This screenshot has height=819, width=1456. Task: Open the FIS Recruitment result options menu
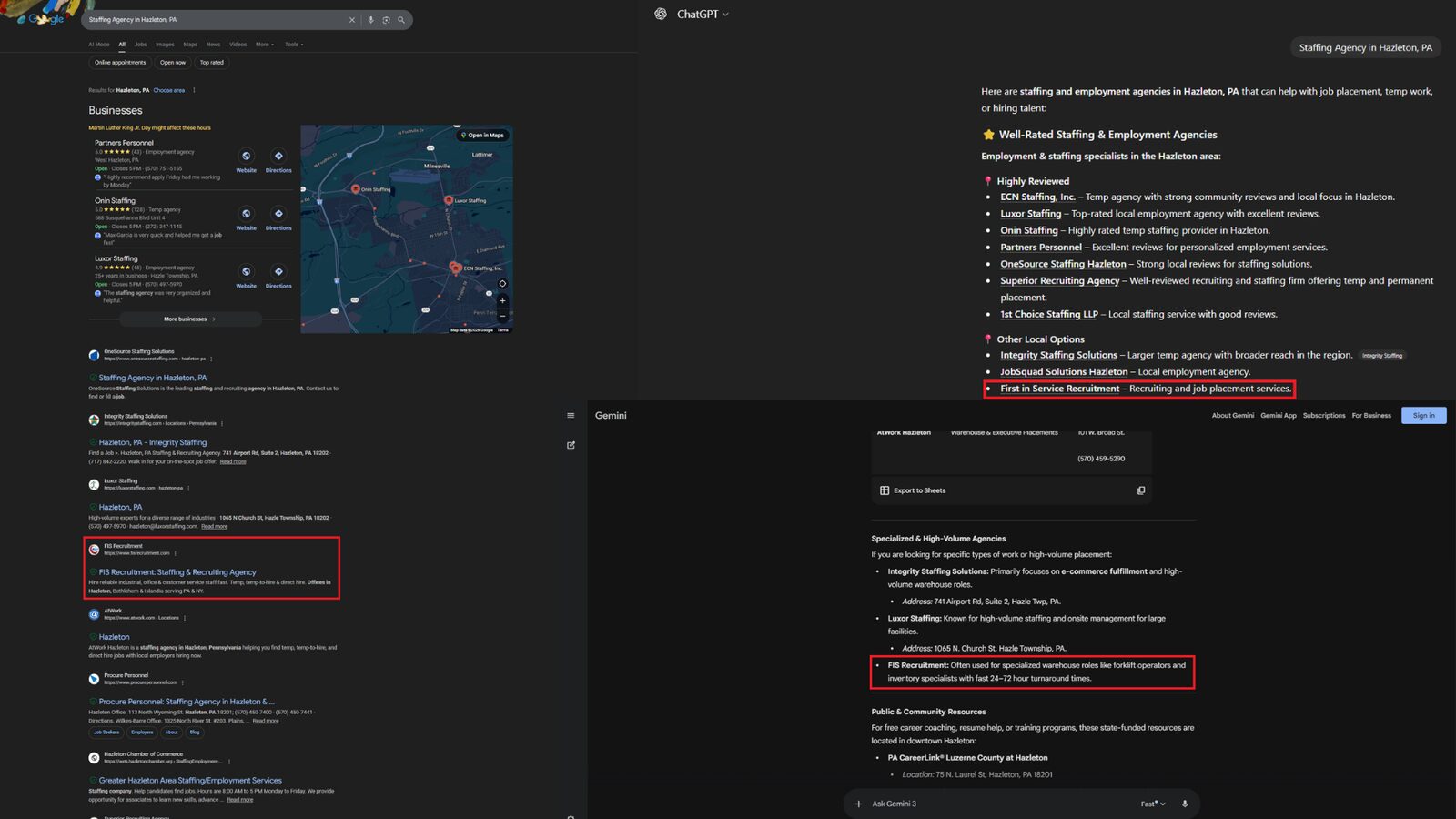pyautogui.click(x=176, y=553)
